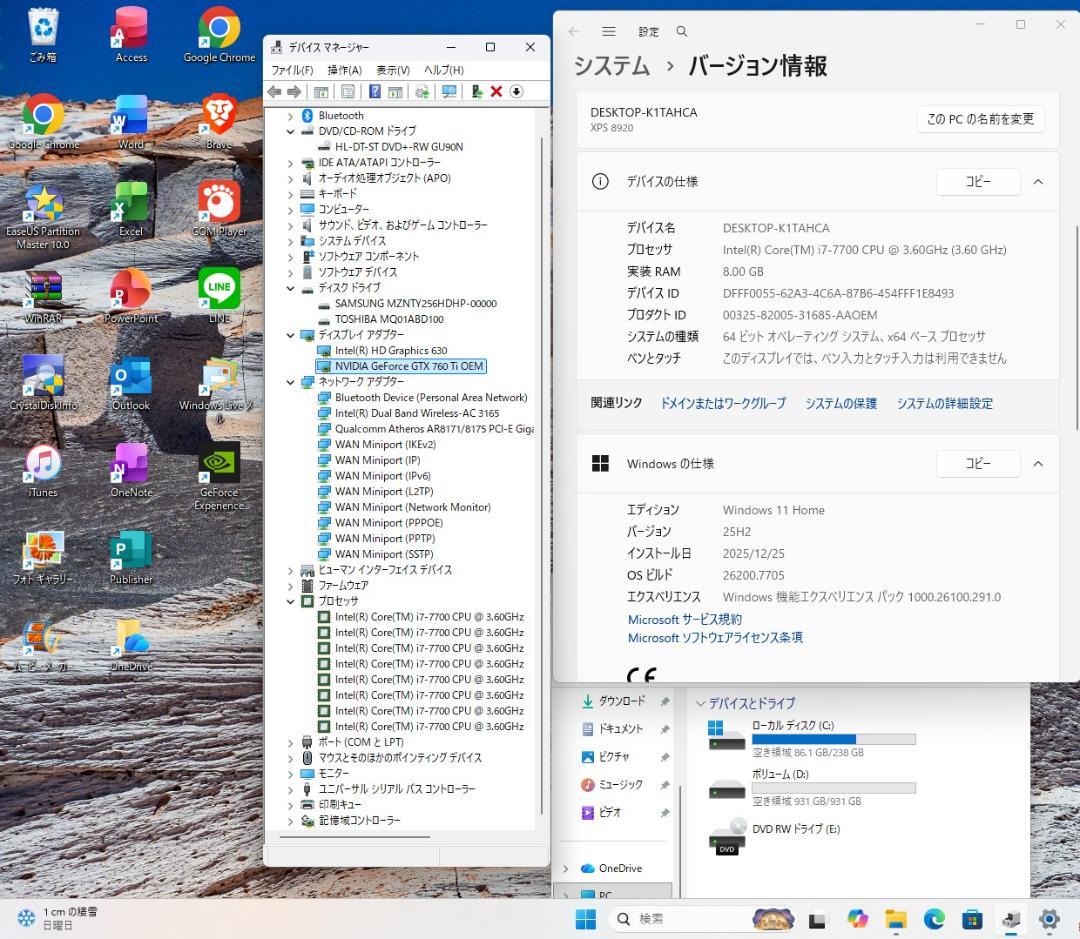Open the システムの詳細設定 link
This screenshot has height=939, width=1080.
(x=944, y=404)
